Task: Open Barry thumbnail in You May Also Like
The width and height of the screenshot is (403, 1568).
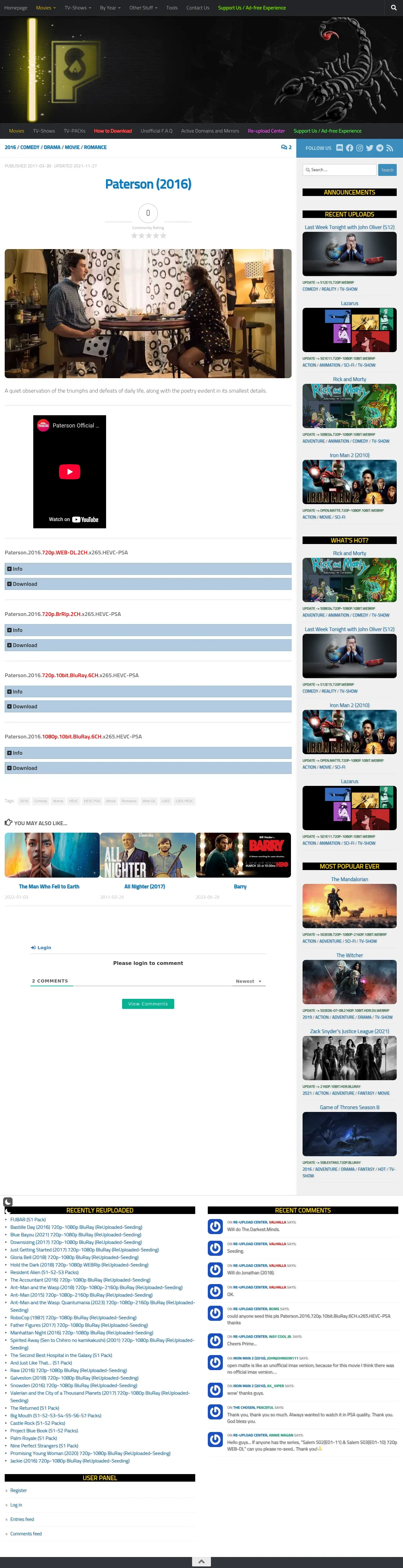Action: [x=244, y=855]
